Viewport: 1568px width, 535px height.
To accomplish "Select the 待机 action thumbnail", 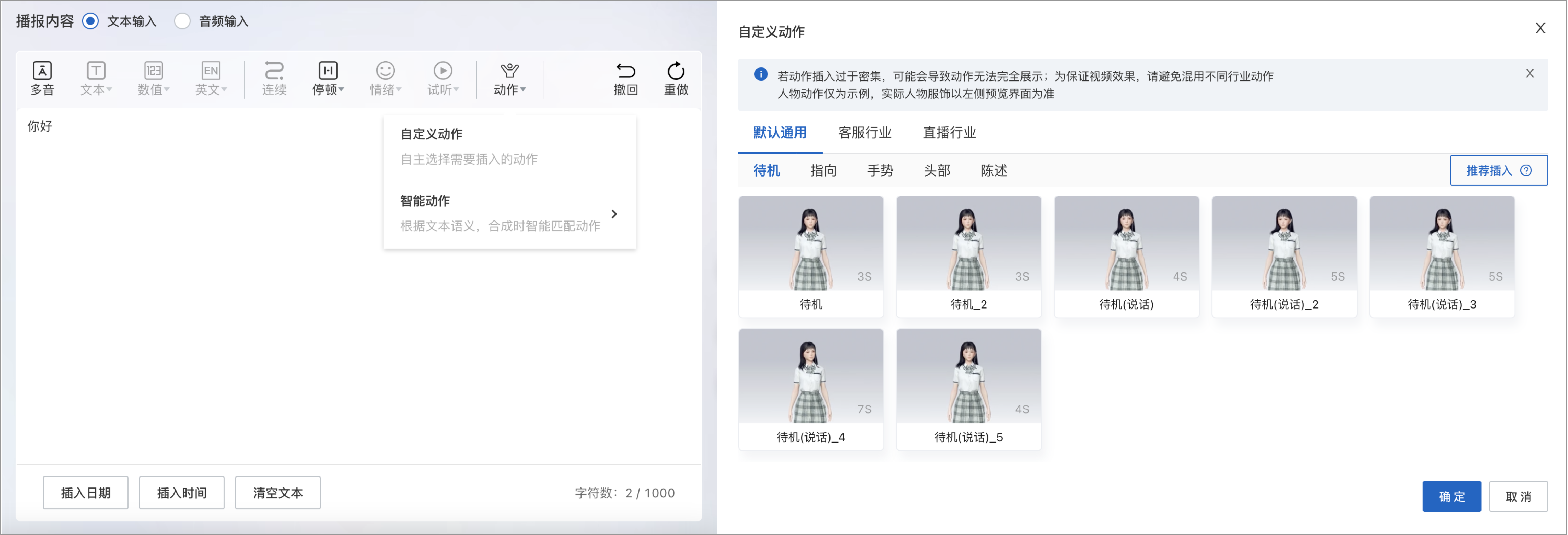I will [x=811, y=256].
